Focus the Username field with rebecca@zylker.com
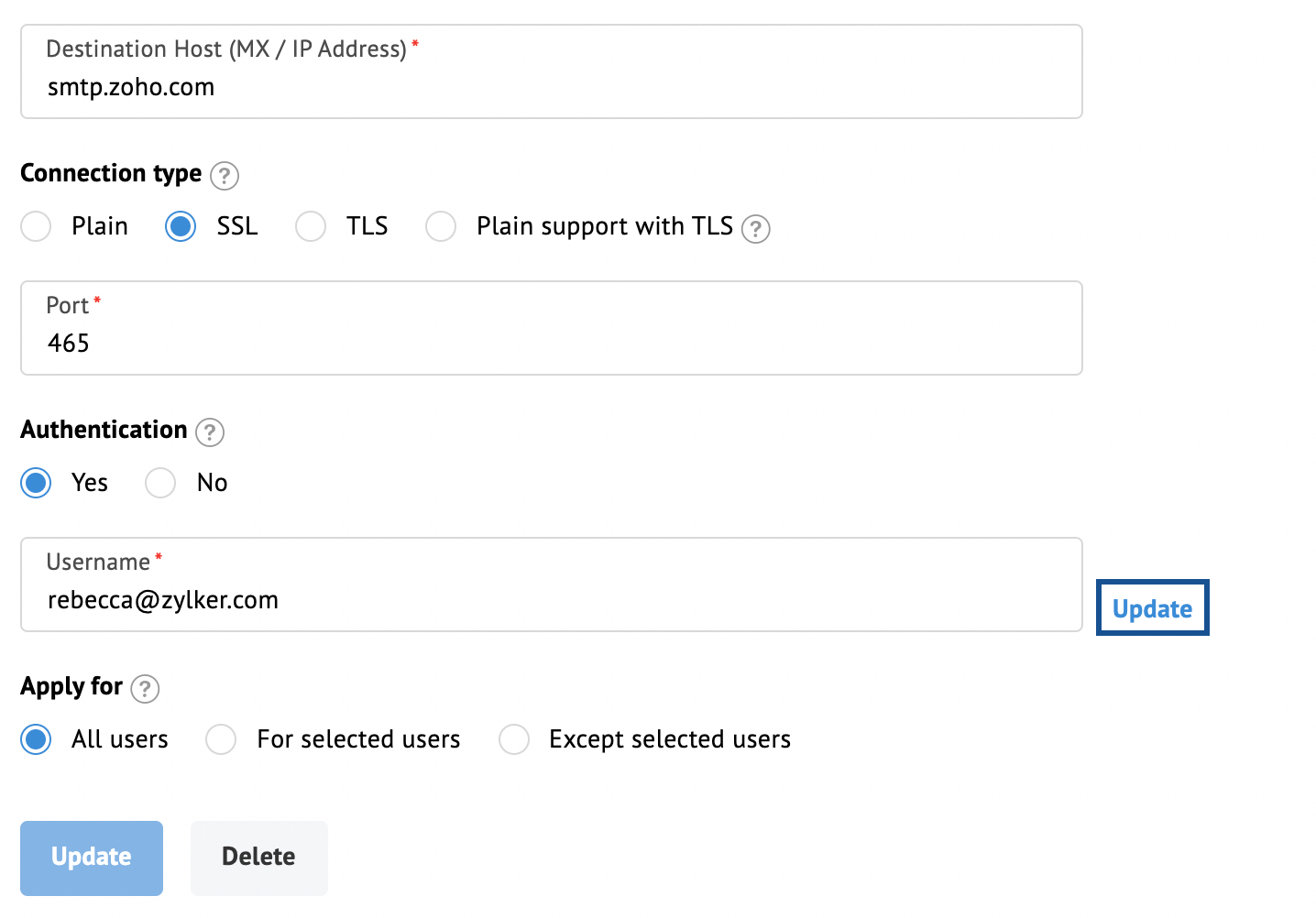The height and width of the screenshot is (918, 1316). tap(552, 585)
